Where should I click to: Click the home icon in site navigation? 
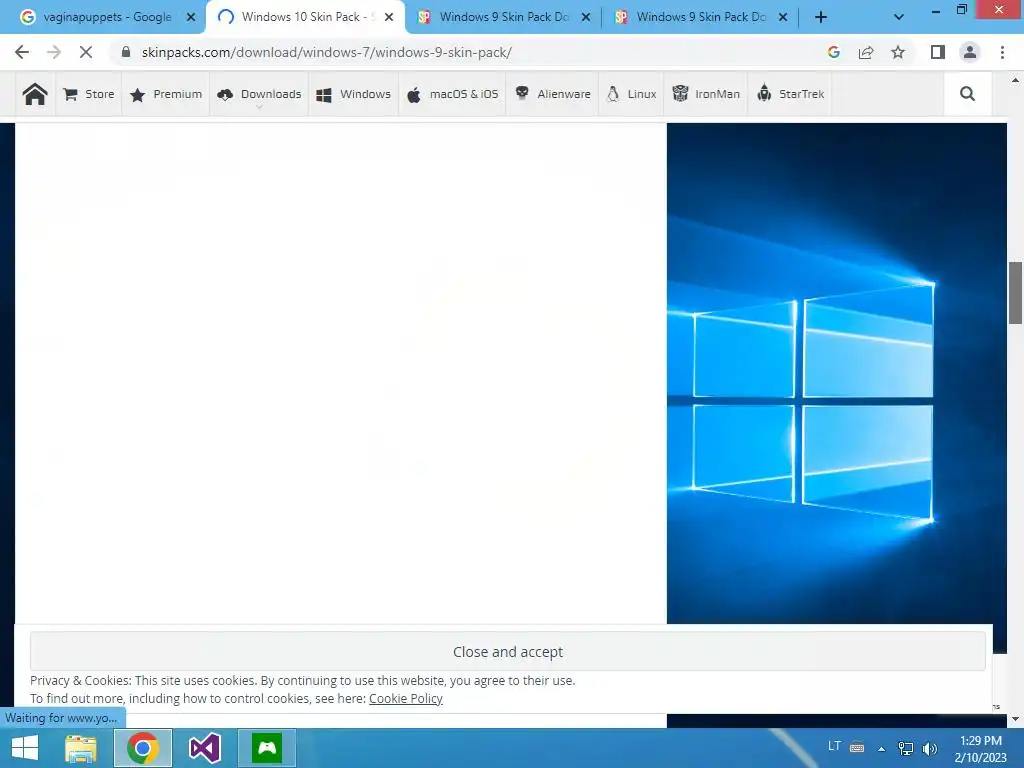pos(35,94)
